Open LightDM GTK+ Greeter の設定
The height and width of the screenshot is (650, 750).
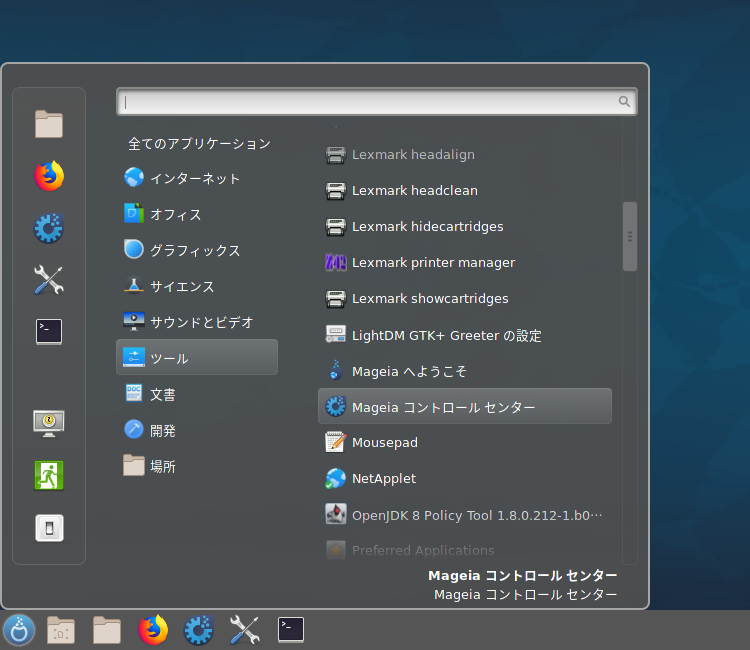pyautogui.click(x=465, y=335)
